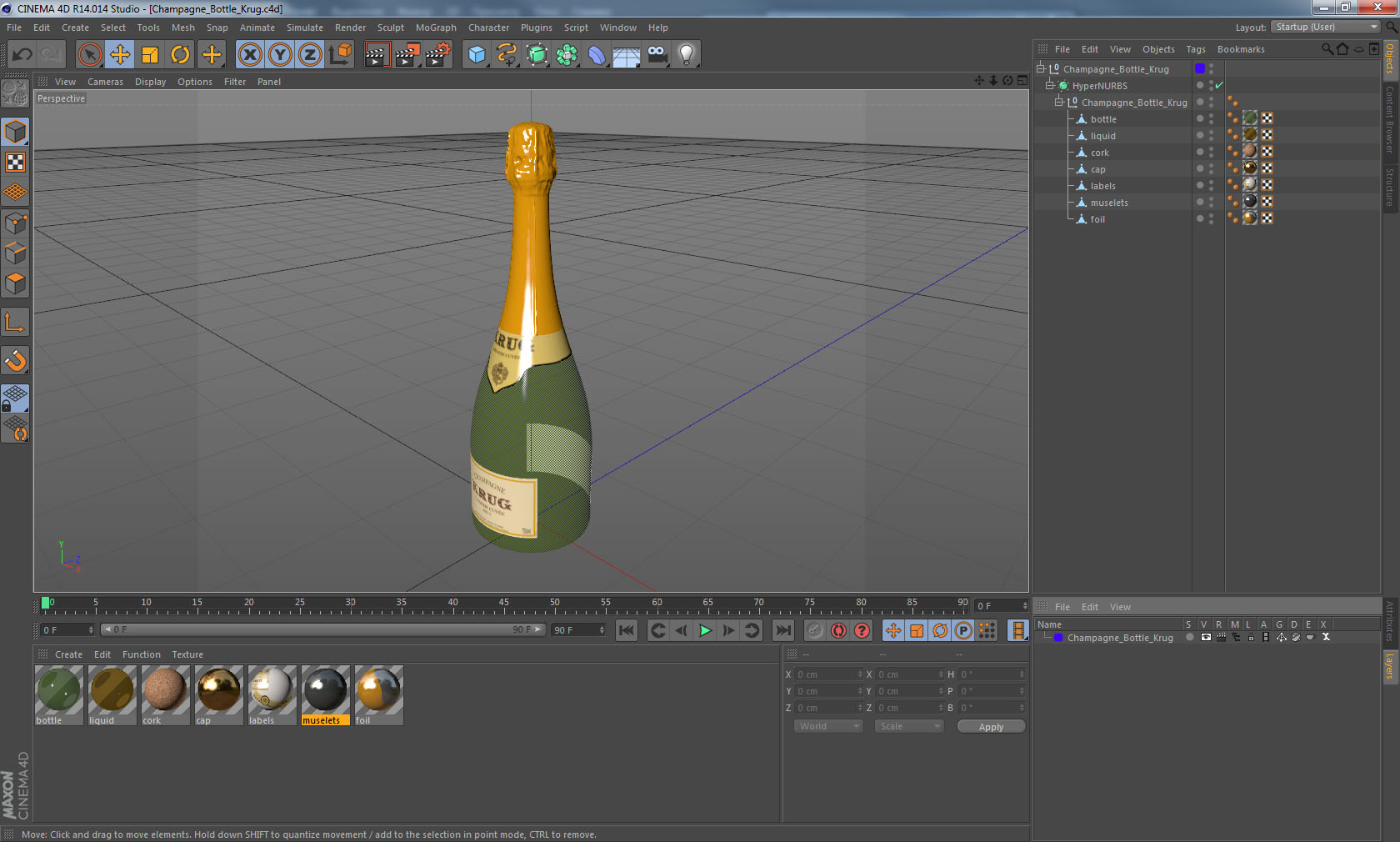Open the Object Manager Tags menu
This screenshot has height=842, width=1400.
[1196, 49]
